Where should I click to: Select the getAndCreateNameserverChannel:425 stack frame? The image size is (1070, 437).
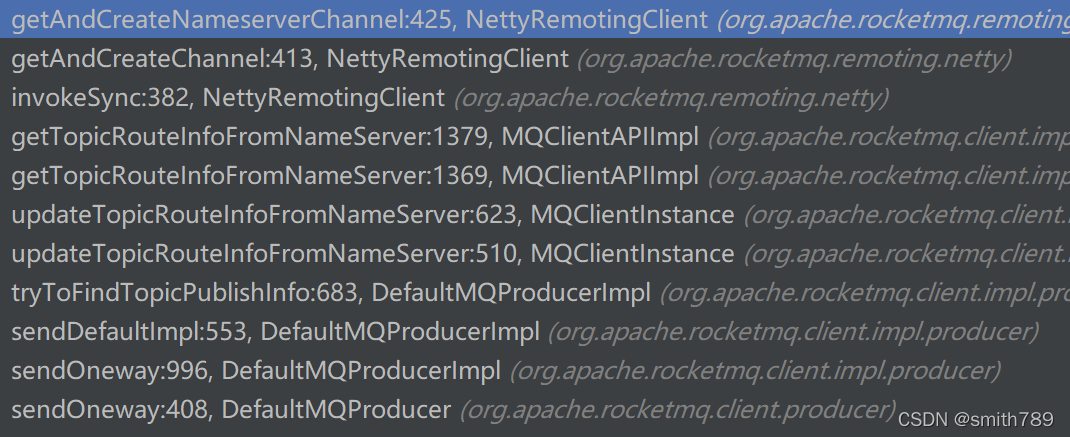(x=535, y=20)
